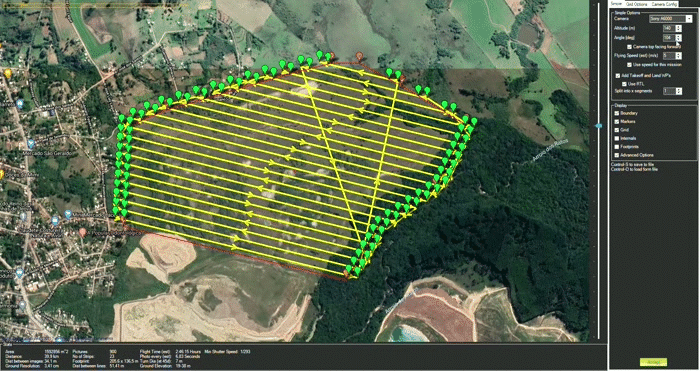Screen dimensions: 700x371
Task: Toggle Camera top facing forward checkbox
Action: click(629, 47)
